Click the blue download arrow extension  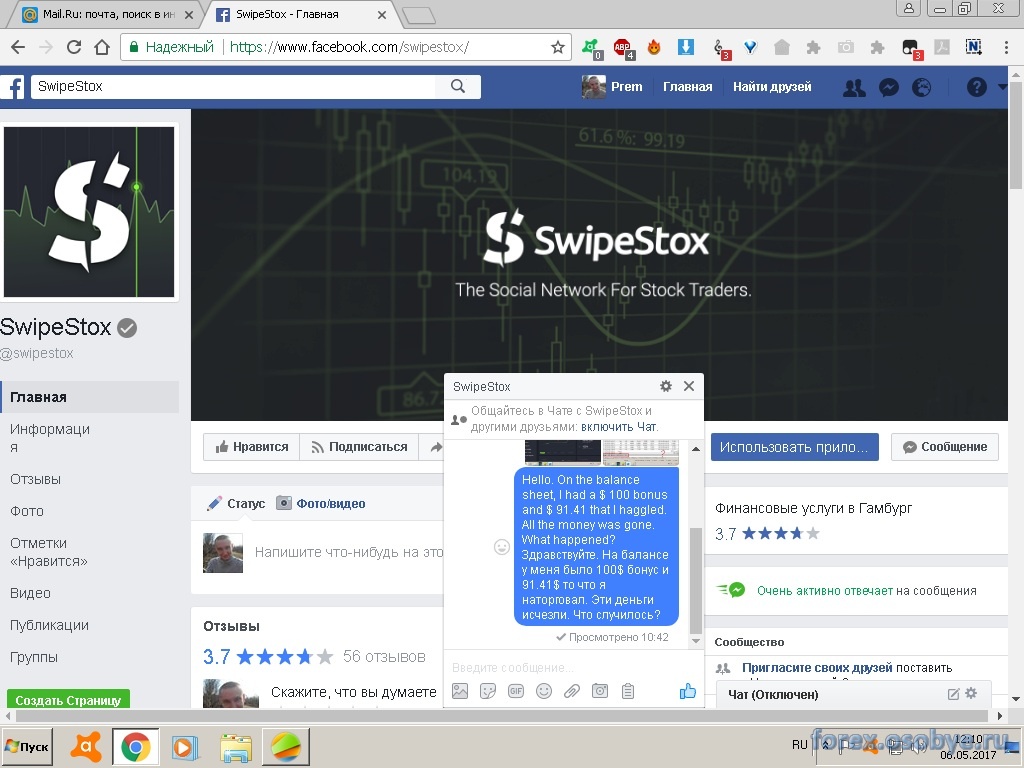pos(685,47)
